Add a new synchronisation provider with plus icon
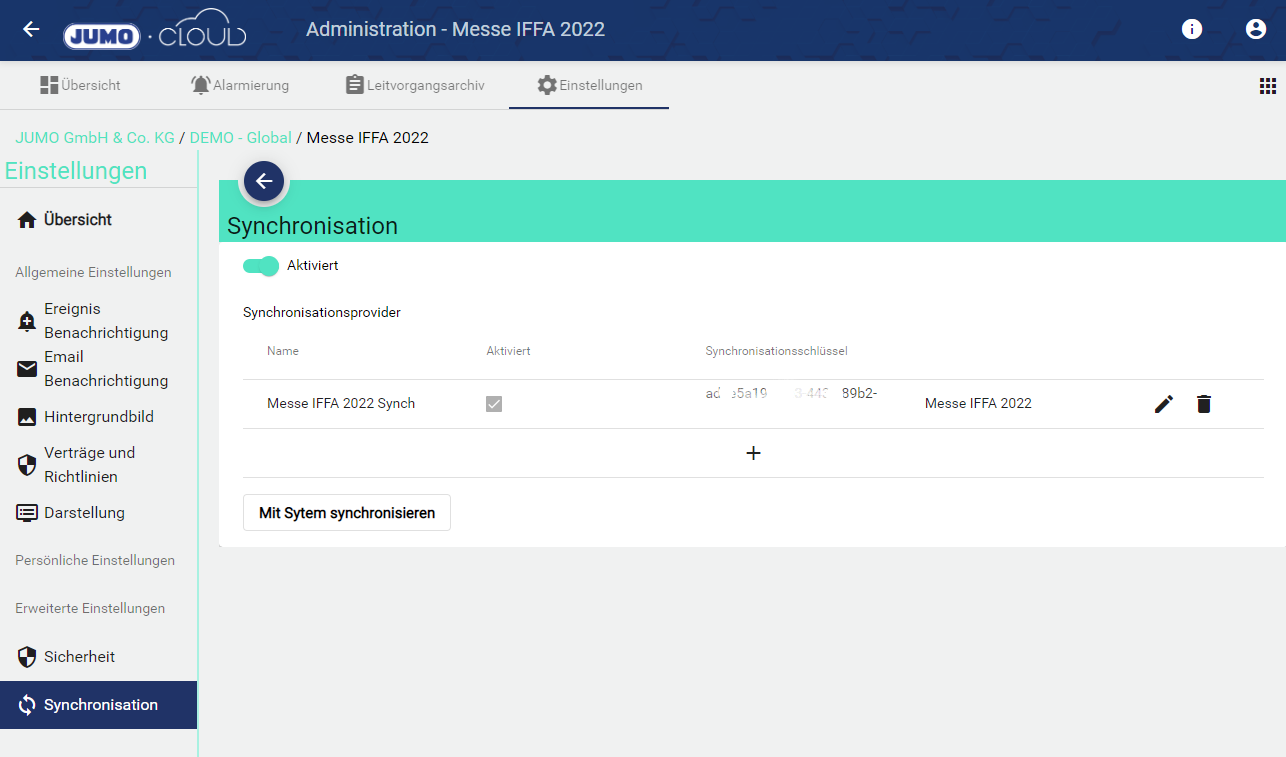The width and height of the screenshot is (1286, 757). 753,453
